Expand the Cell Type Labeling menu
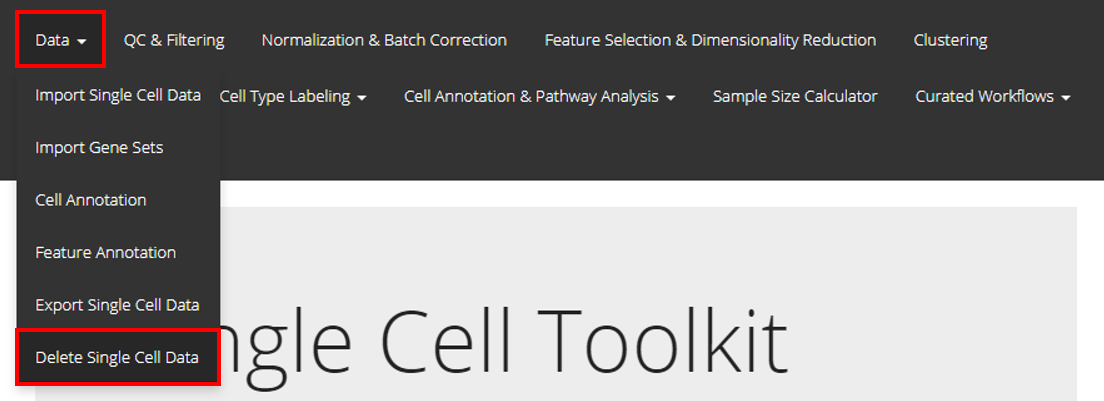Screen dimensions: 1104x401 [292, 96]
